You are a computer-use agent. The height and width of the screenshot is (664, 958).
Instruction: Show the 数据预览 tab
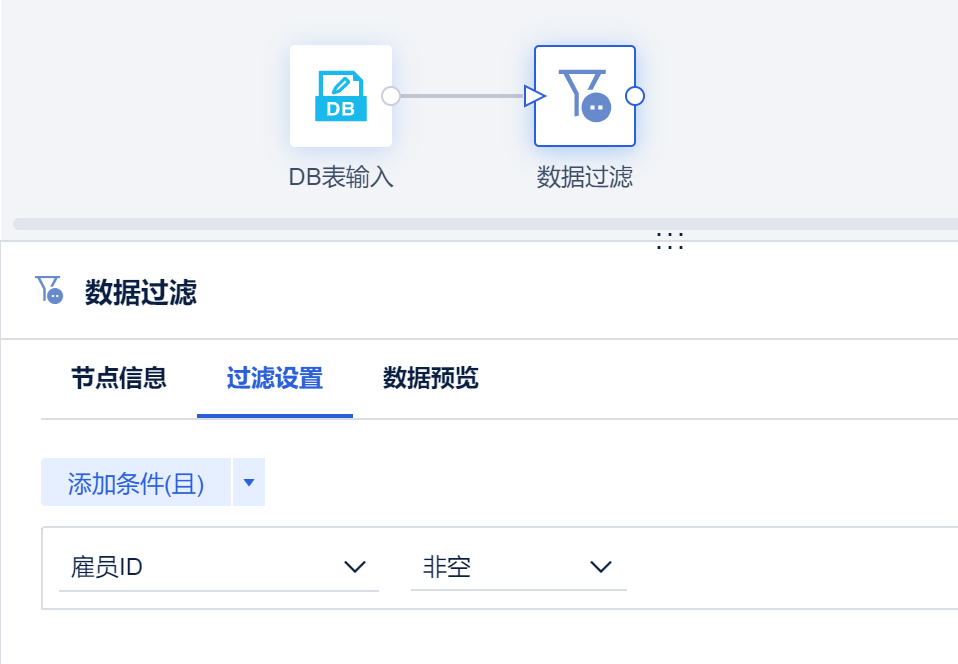pos(431,378)
